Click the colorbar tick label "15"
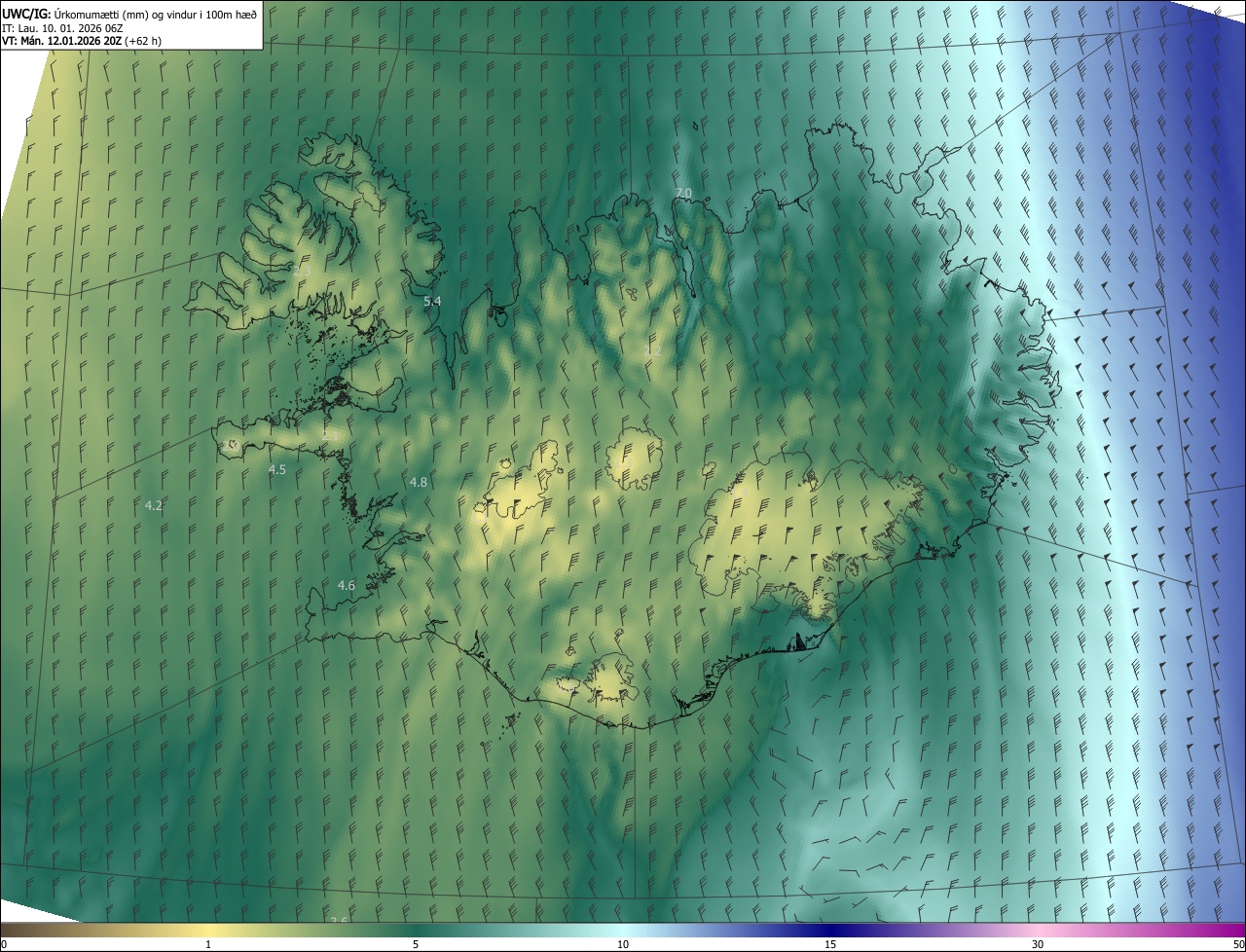The height and width of the screenshot is (952, 1246). click(x=830, y=945)
